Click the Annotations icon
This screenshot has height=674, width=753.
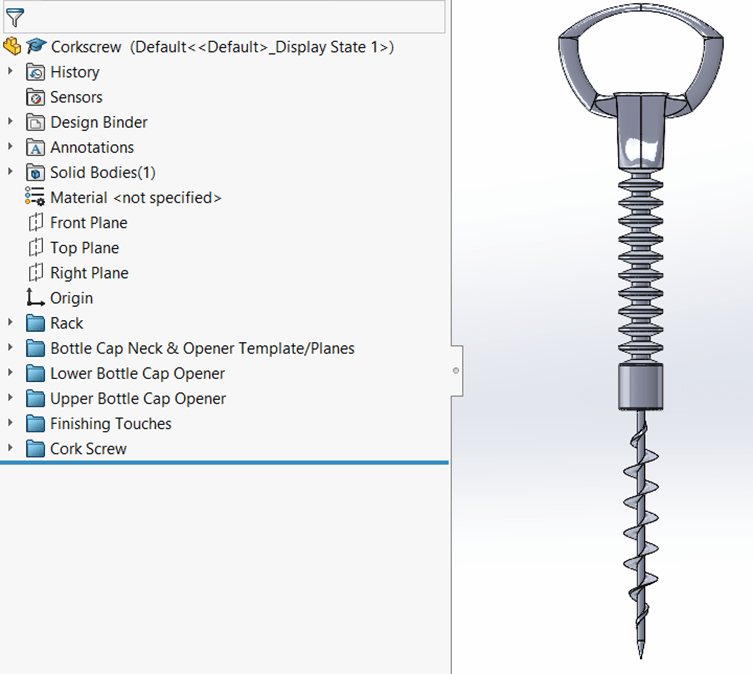[x=36, y=147]
